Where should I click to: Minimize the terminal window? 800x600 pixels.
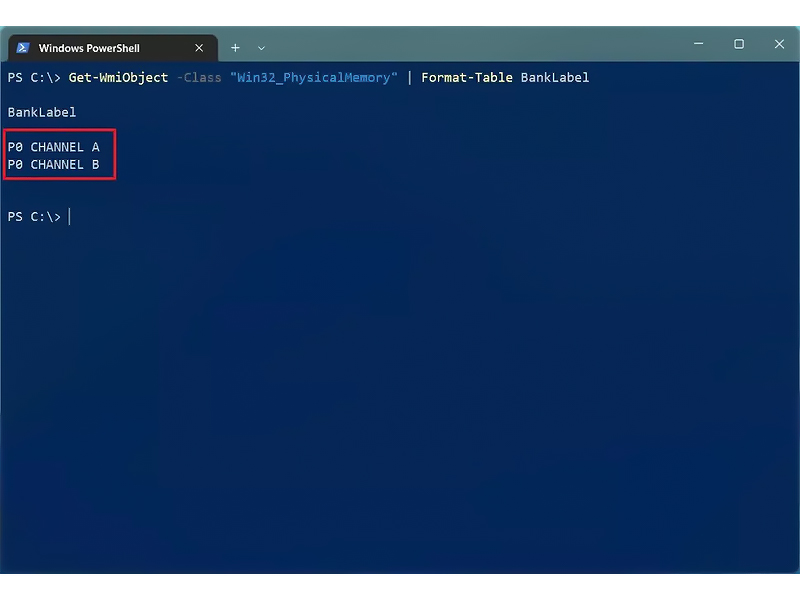(x=698, y=44)
